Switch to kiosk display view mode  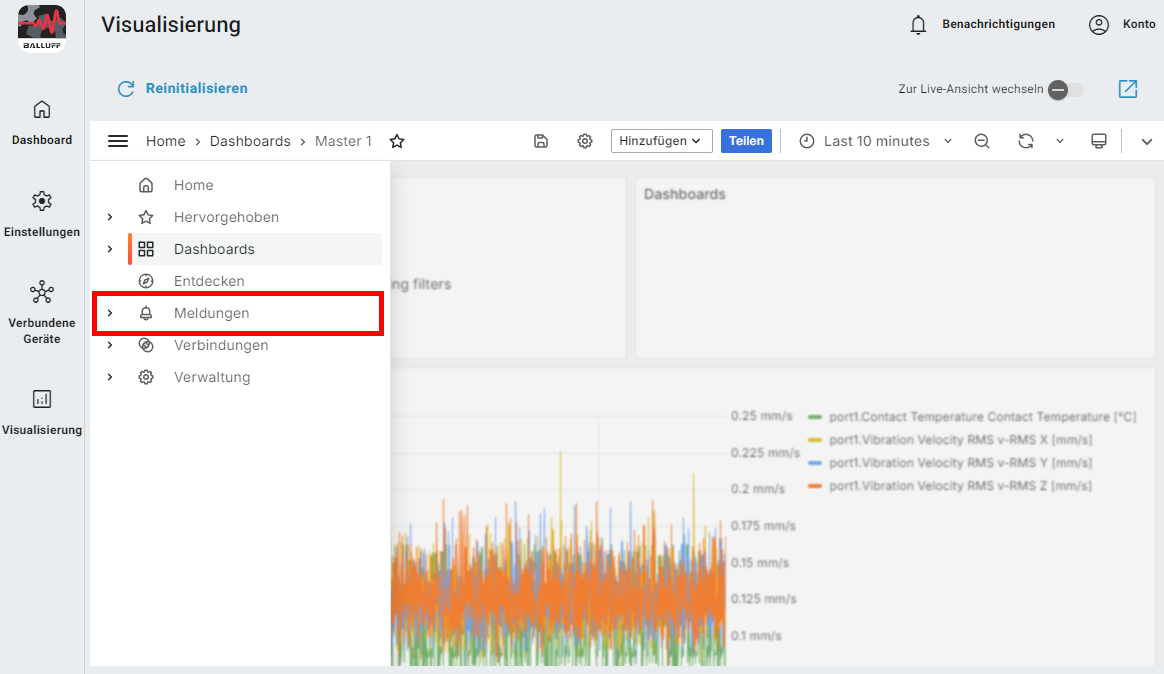tap(1098, 141)
